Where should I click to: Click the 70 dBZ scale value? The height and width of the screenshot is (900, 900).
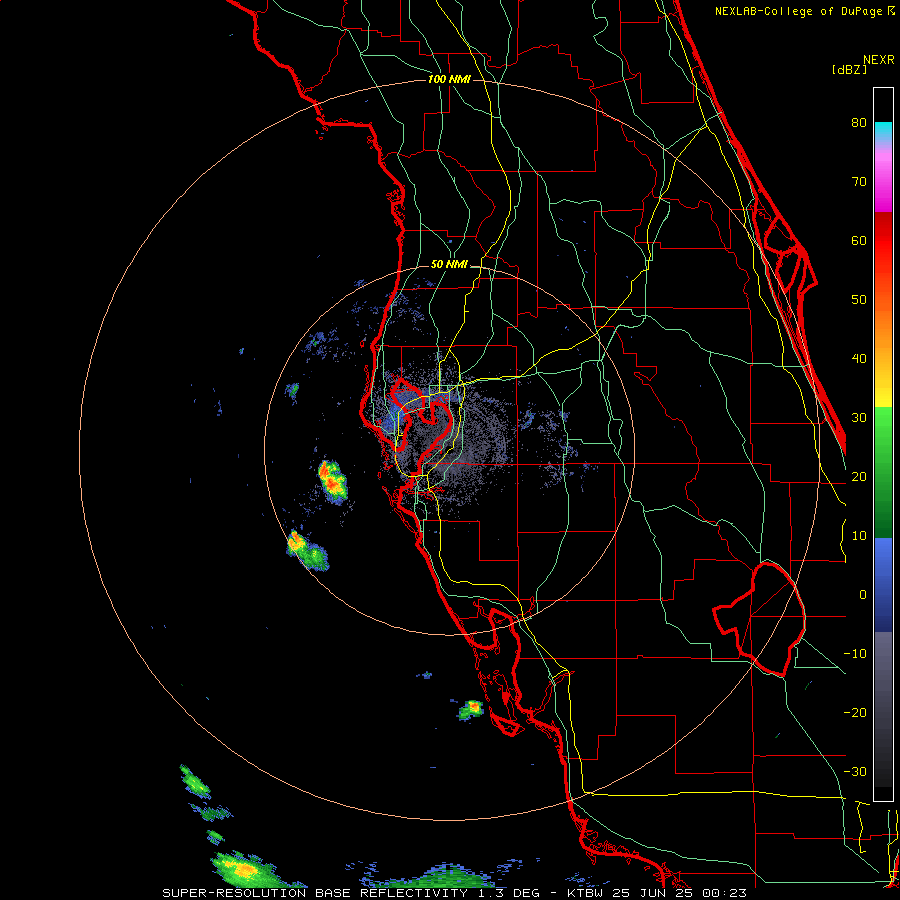coord(859,181)
